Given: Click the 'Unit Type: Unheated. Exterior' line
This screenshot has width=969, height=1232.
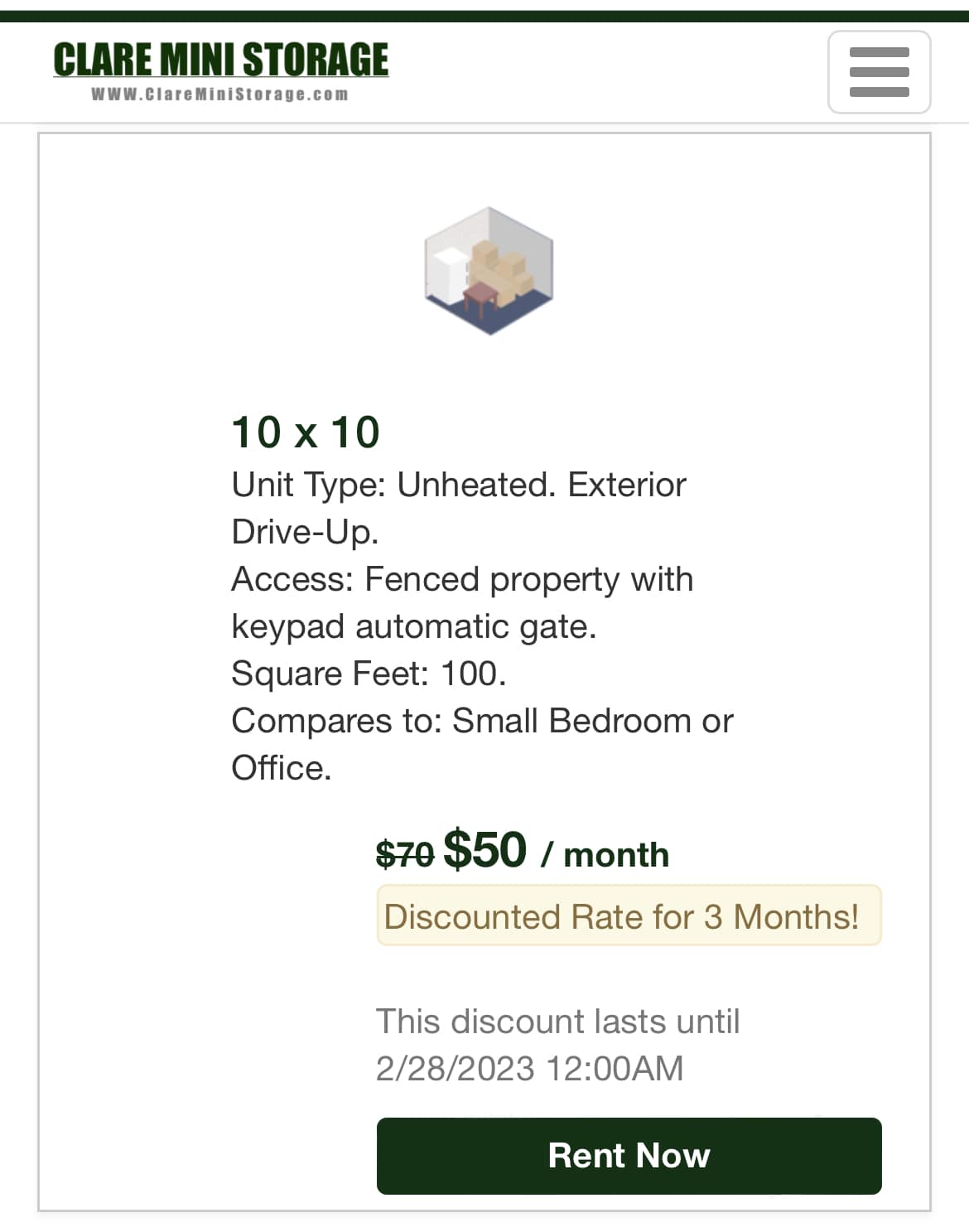Looking at the screenshot, I should (459, 486).
